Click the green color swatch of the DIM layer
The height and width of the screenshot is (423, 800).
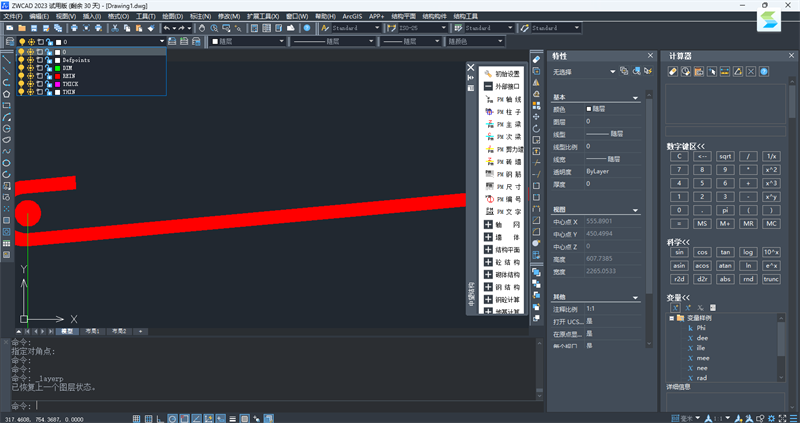(58, 68)
